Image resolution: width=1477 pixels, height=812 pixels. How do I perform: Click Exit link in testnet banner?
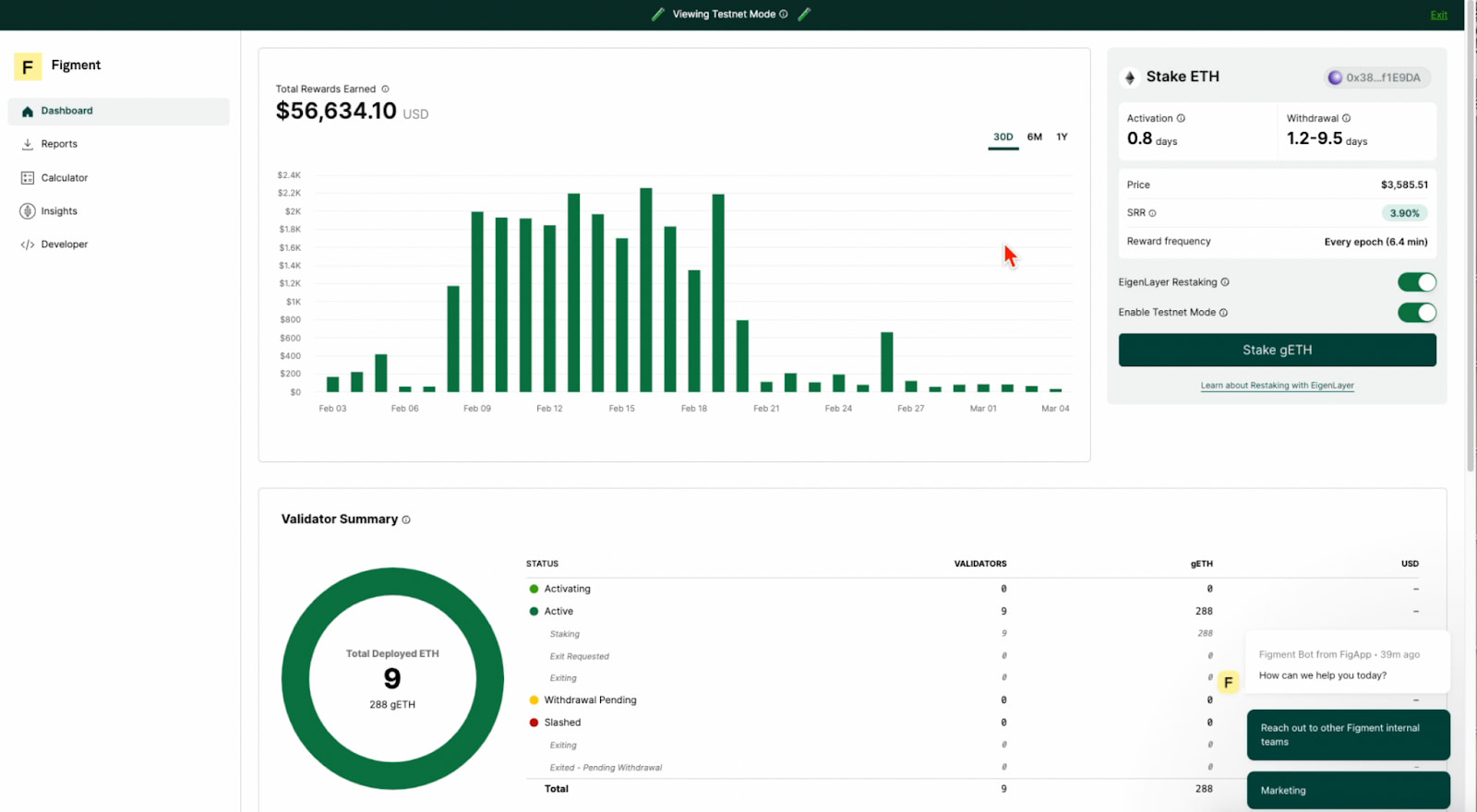(1438, 15)
